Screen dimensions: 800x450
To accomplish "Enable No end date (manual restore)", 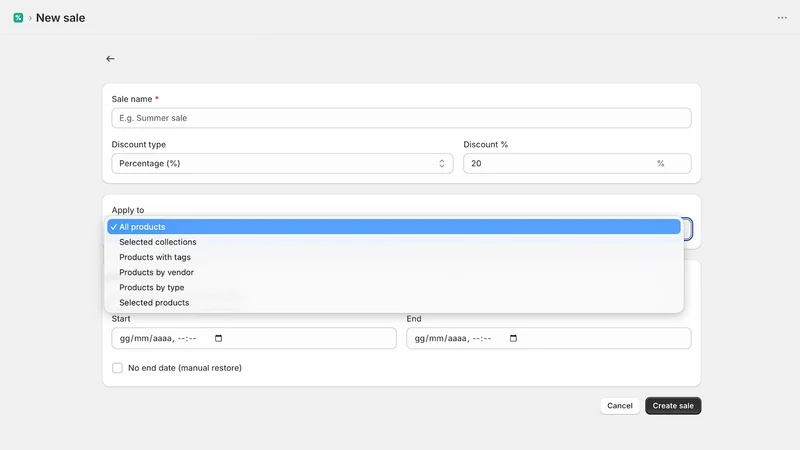I will pyautogui.click(x=117, y=368).
